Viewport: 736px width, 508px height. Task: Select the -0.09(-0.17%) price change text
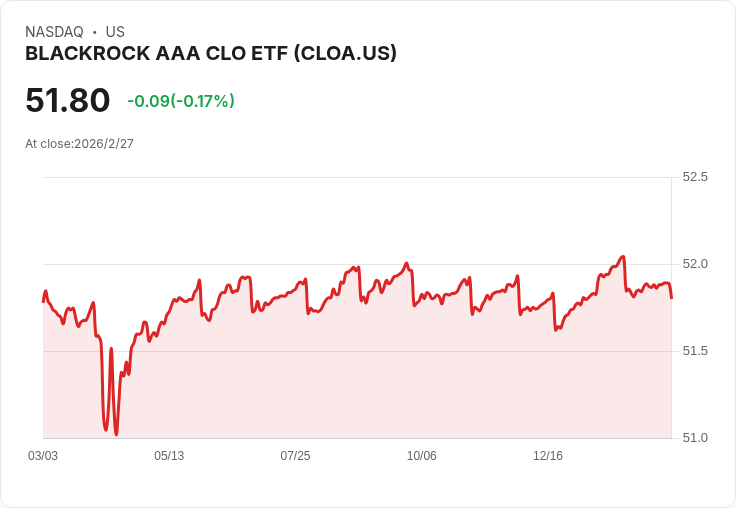click(x=181, y=101)
